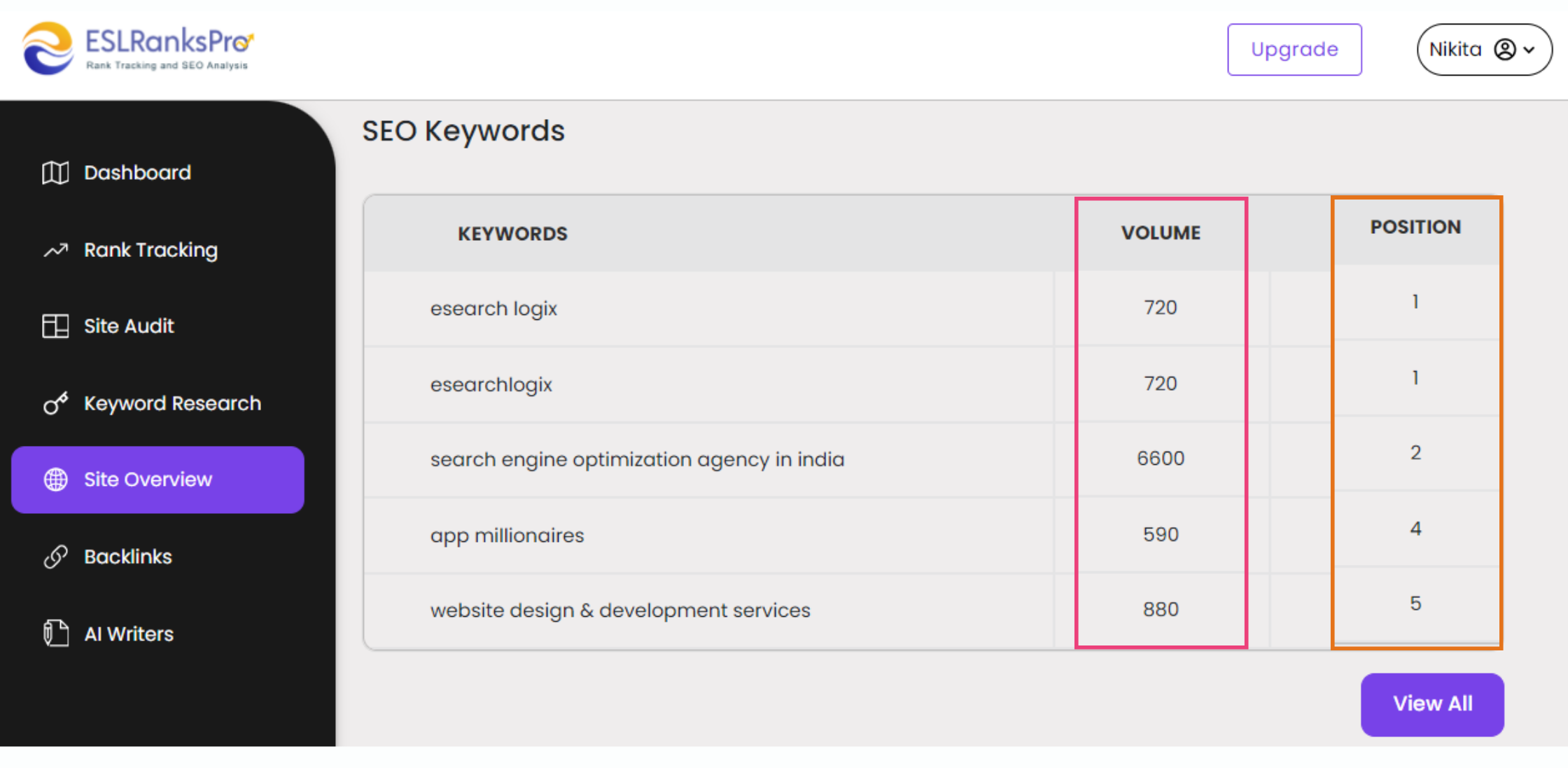Click the Backlinks chain link icon

[x=55, y=557]
